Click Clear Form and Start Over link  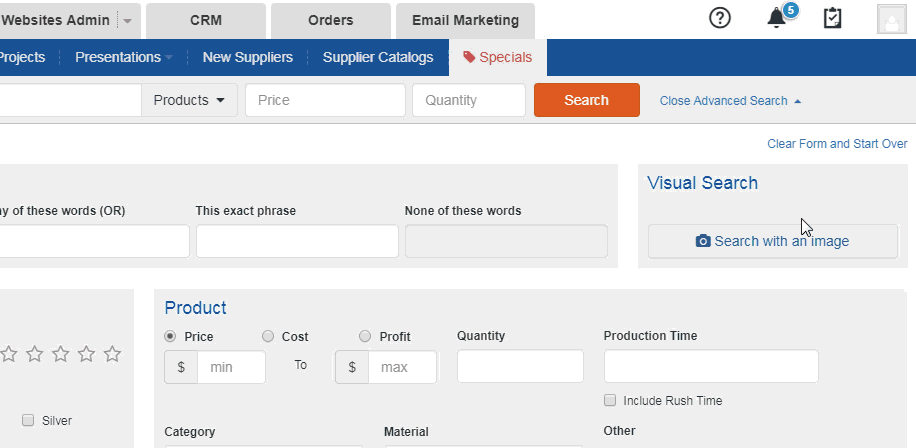tap(837, 144)
